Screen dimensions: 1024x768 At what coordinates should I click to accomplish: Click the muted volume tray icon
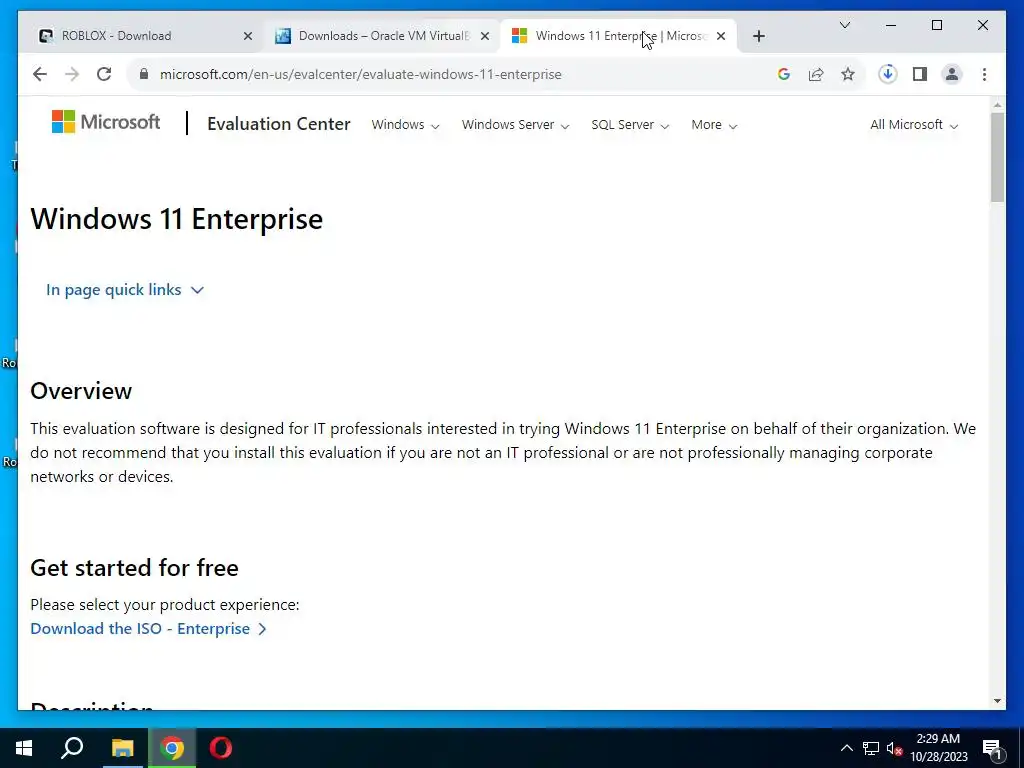(894, 748)
